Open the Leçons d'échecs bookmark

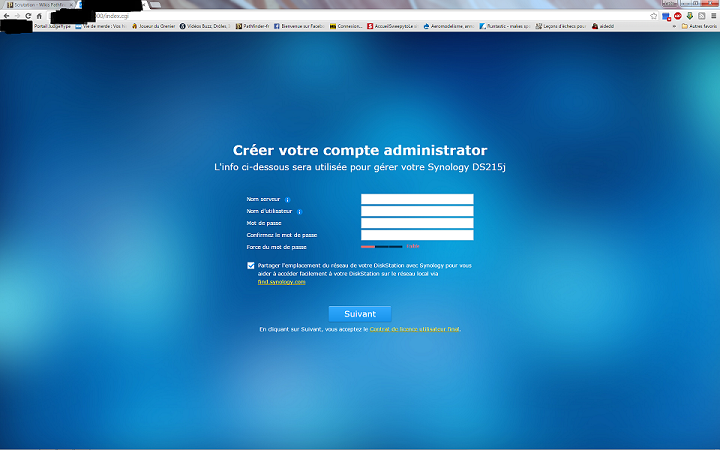[x=561, y=26]
